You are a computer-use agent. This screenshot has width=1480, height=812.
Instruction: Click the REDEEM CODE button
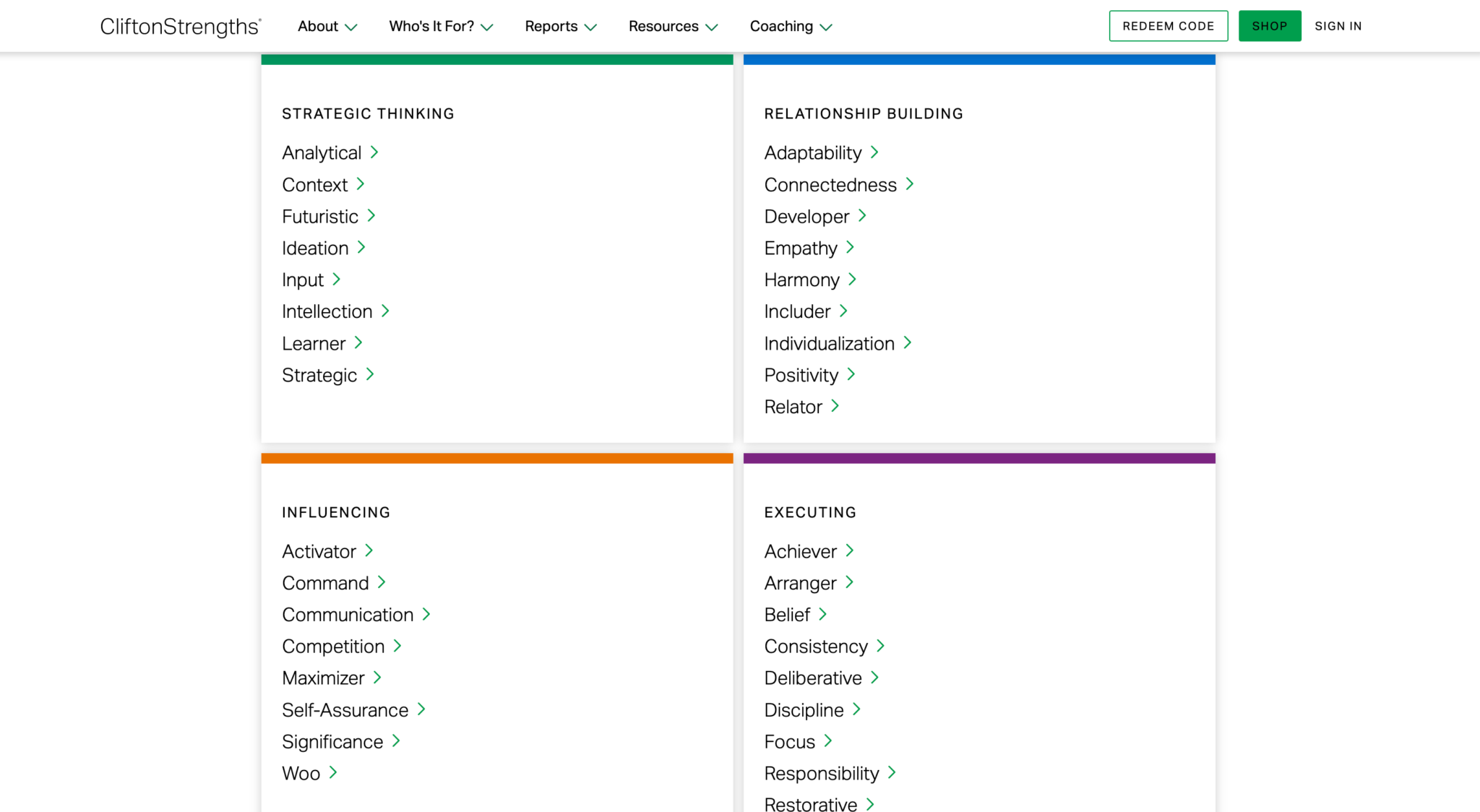1168,26
